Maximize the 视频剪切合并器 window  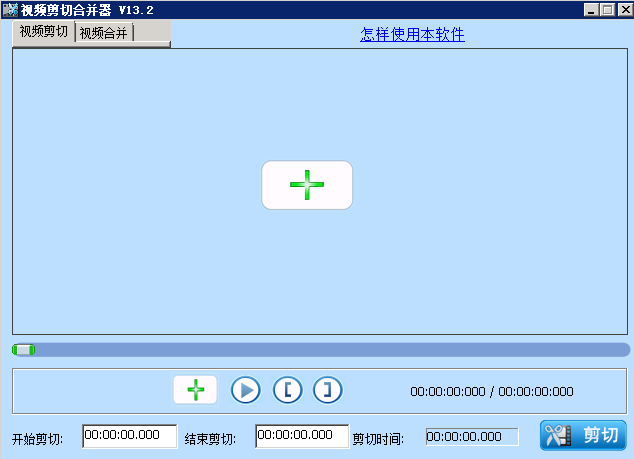(x=608, y=9)
